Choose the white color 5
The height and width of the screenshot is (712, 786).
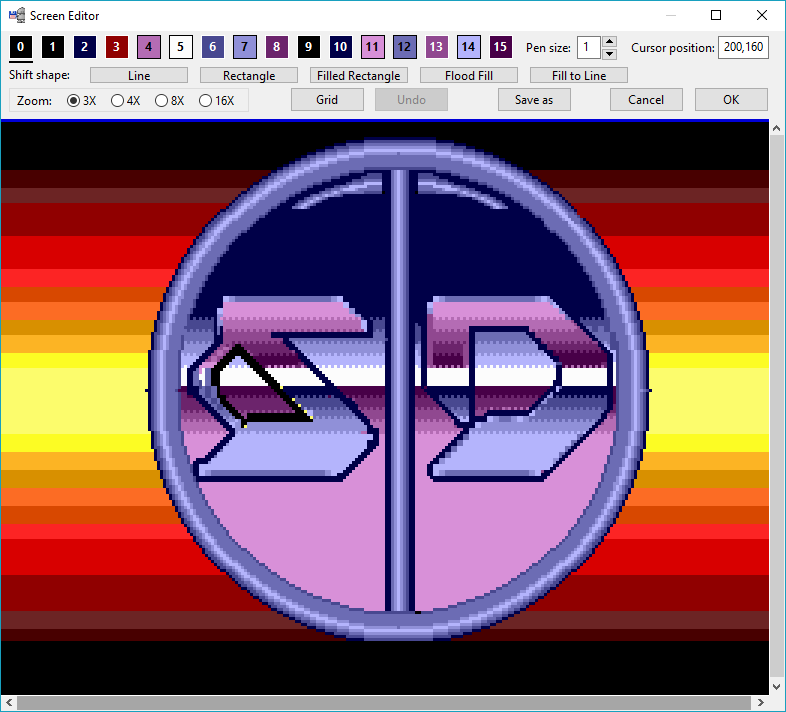click(x=180, y=47)
